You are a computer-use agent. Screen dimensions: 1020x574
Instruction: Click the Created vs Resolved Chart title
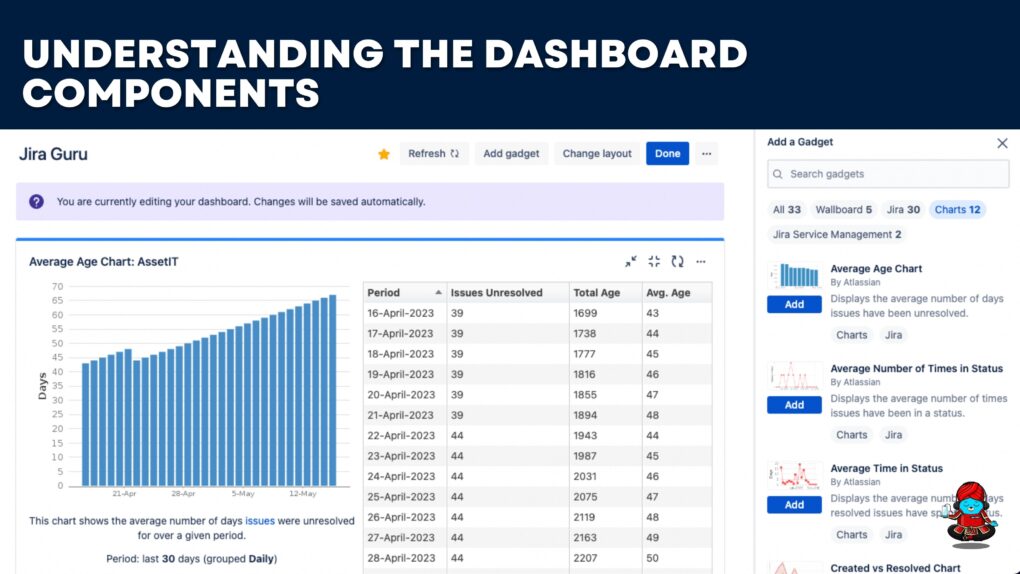coord(895,568)
